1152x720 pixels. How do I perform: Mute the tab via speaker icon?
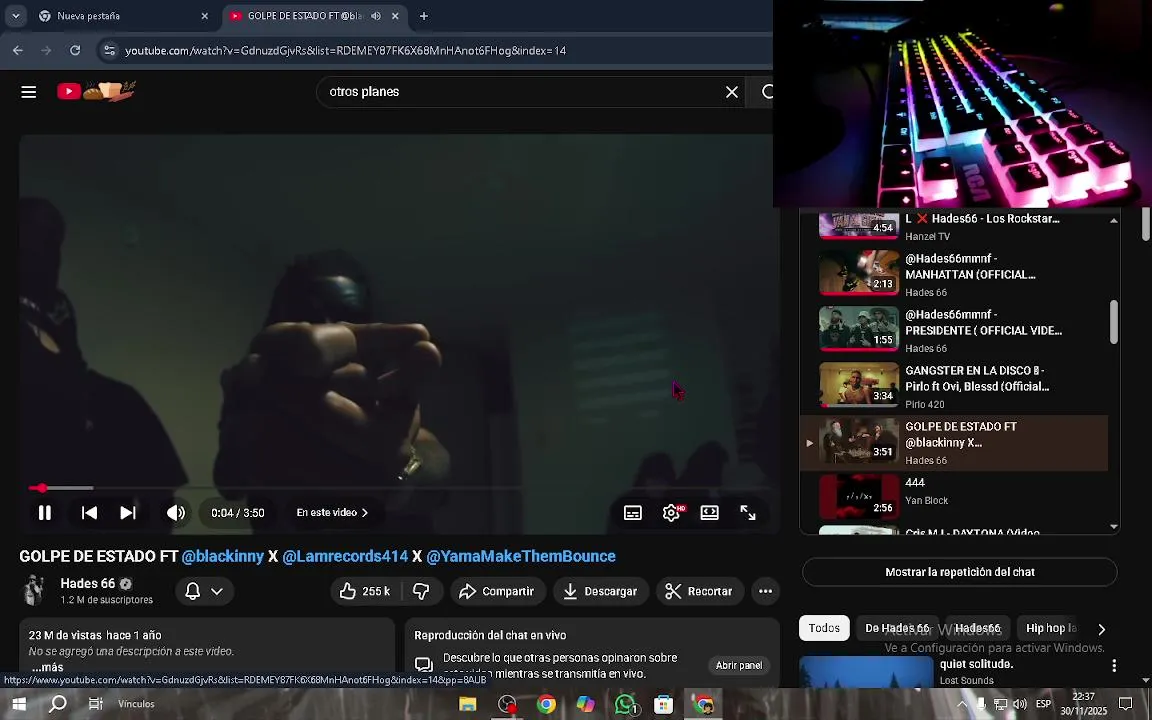click(x=375, y=15)
